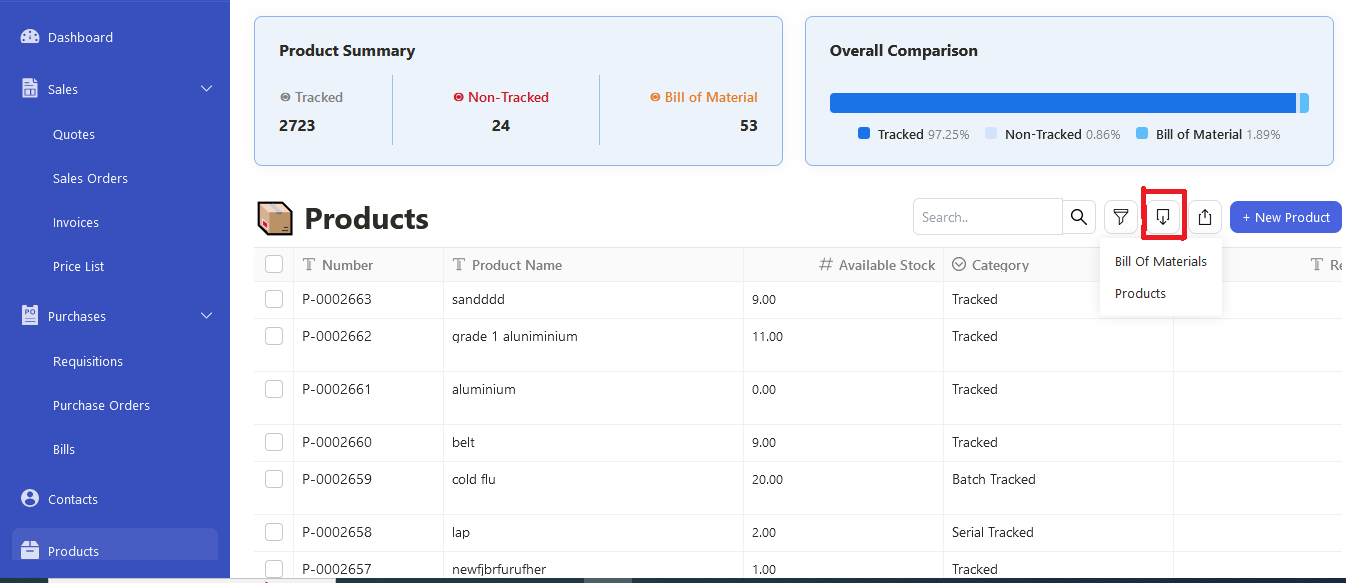Open Category column header dropdown

(959, 264)
